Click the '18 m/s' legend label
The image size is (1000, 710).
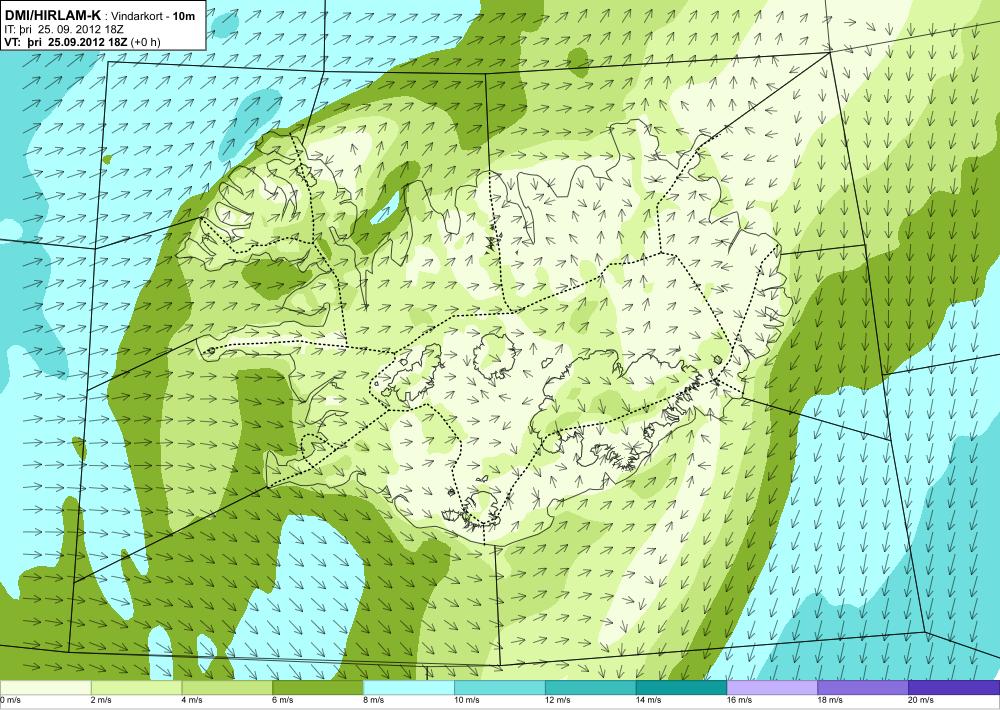tap(831, 700)
